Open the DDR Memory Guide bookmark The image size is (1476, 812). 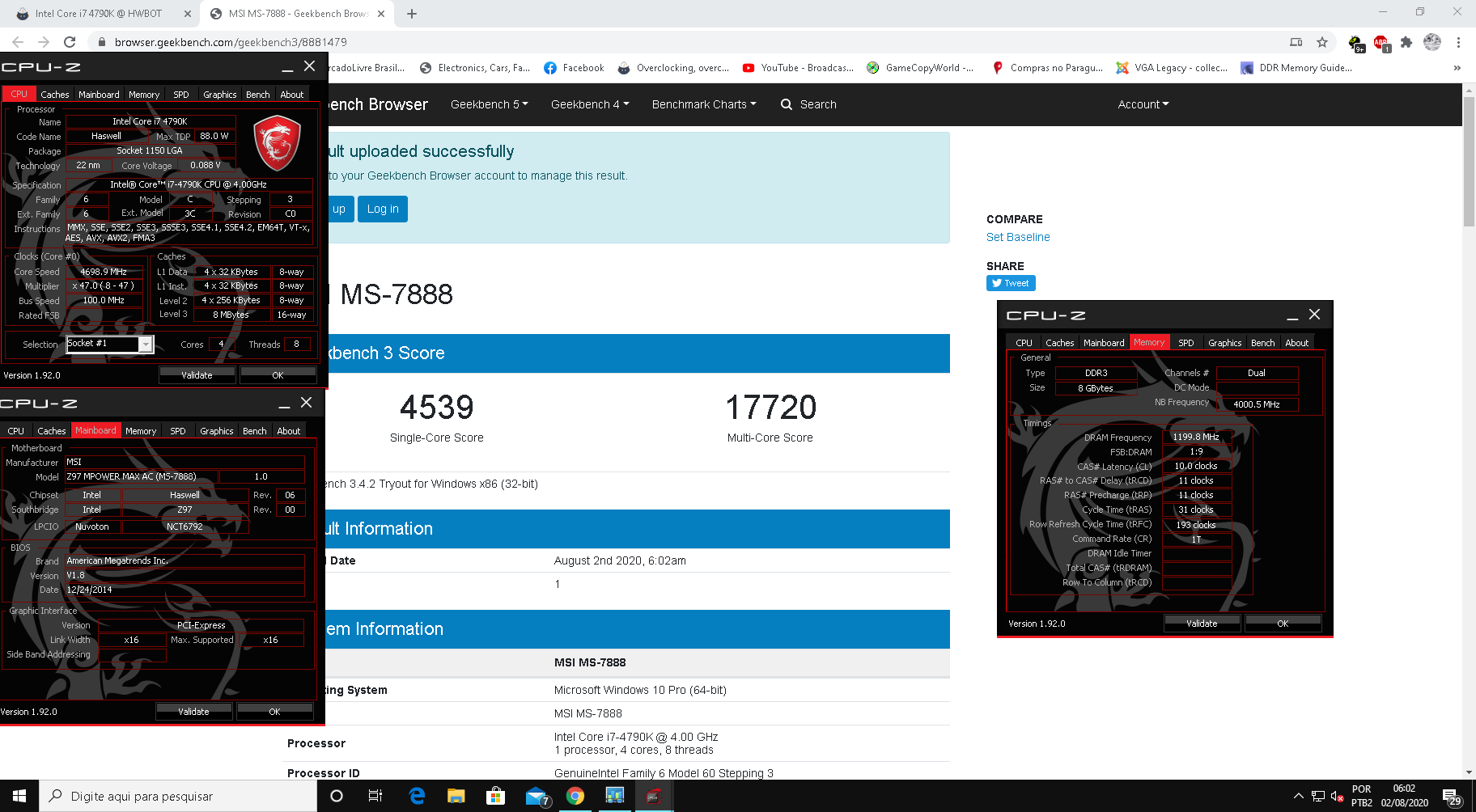[x=1296, y=68]
